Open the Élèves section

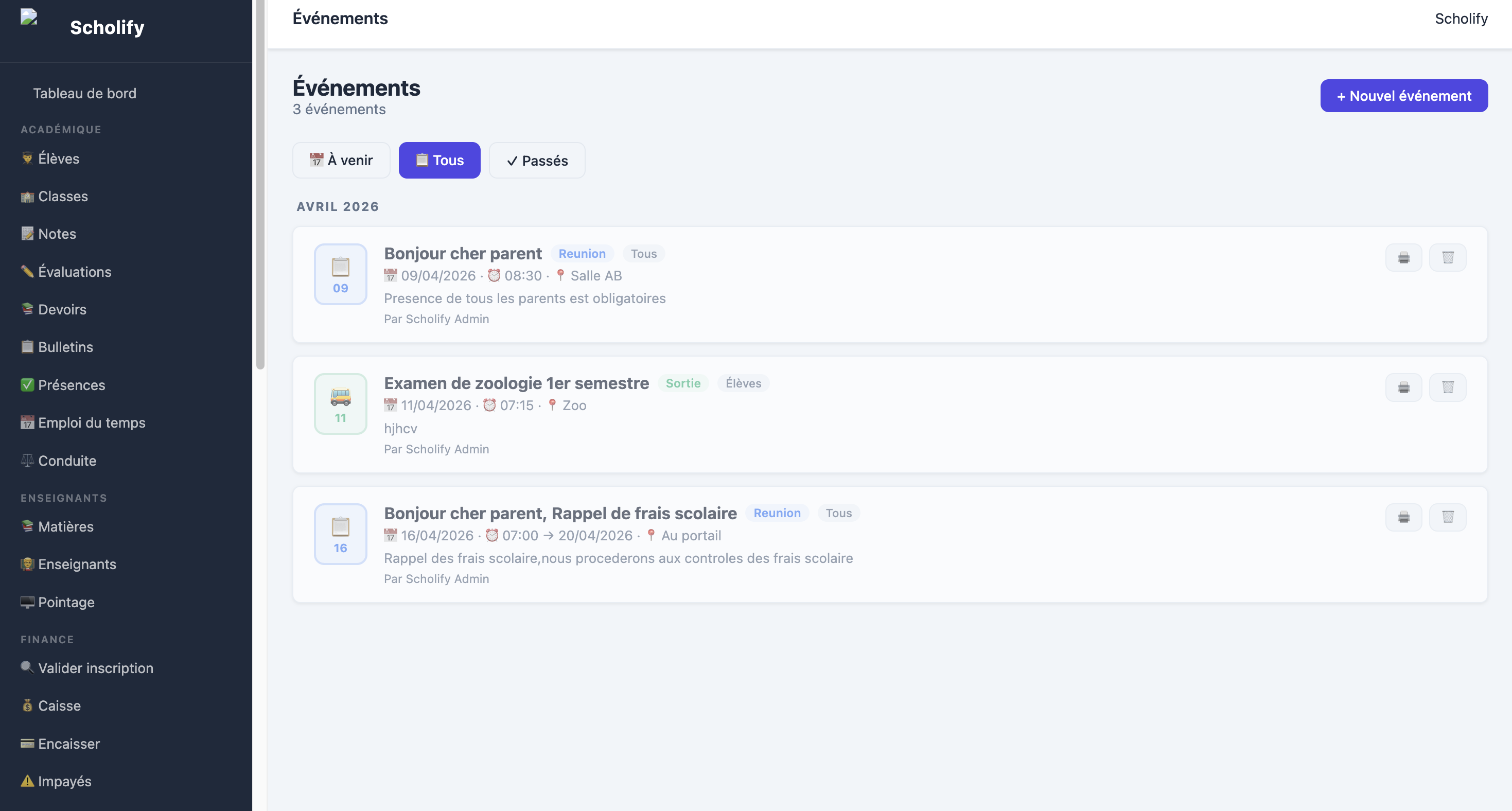[x=59, y=158]
